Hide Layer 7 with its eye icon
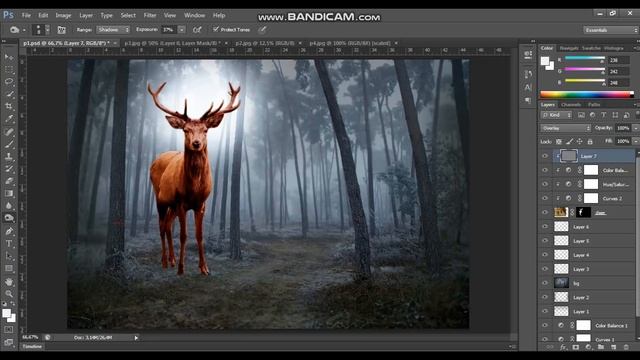 click(x=545, y=156)
